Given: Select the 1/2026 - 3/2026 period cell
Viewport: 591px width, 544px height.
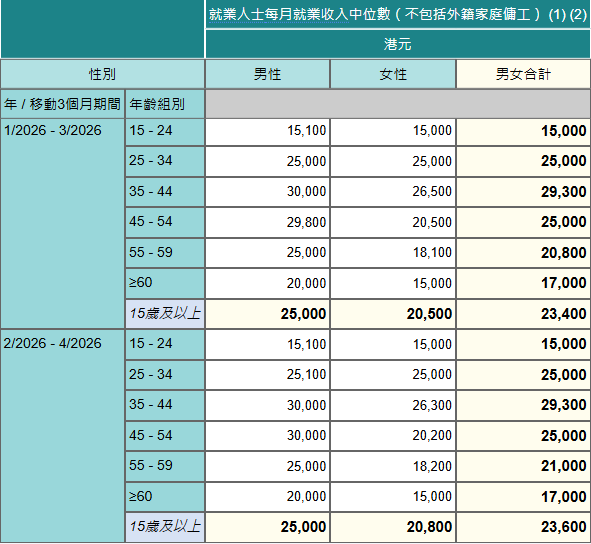Looking at the screenshot, I should tap(63, 224).
